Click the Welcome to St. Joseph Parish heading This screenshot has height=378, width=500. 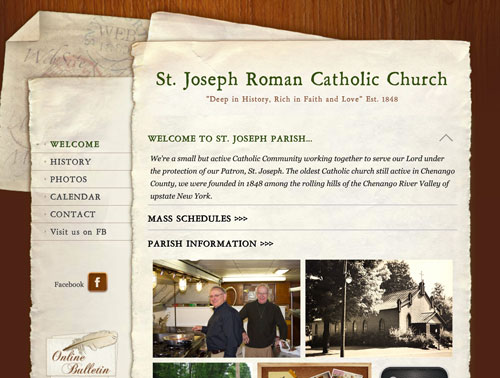click(230, 139)
